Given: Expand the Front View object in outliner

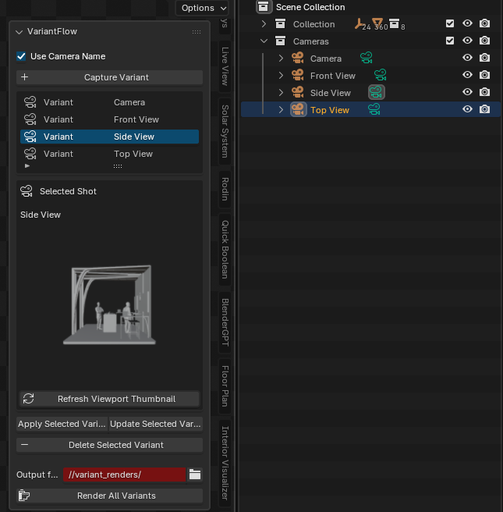Looking at the screenshot, I should [281, 76].
